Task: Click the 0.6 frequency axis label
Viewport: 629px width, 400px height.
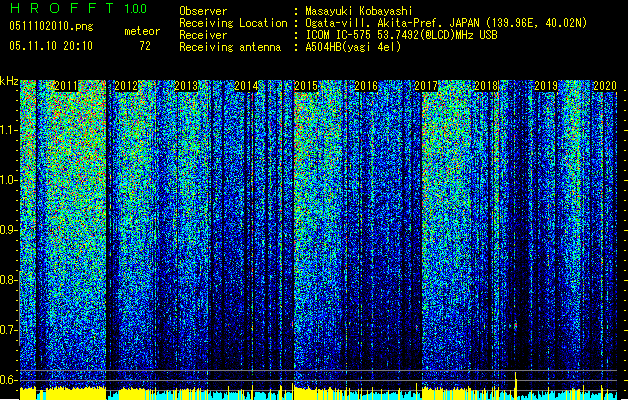Action: [x=8, y=380]
